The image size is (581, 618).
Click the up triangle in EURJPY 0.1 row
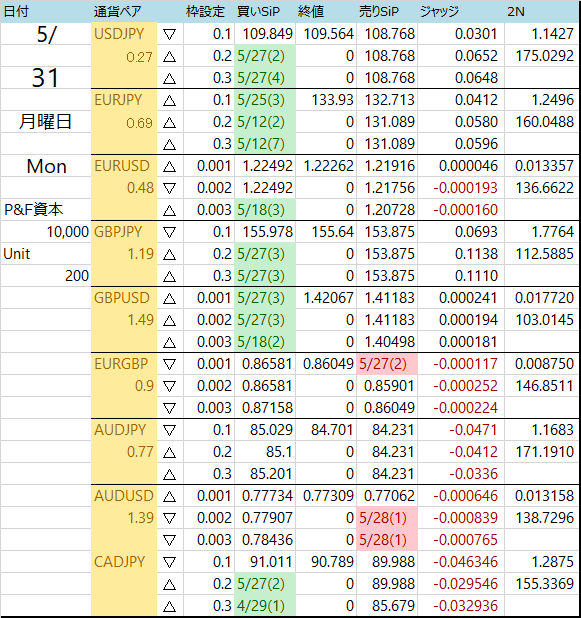click(169, 101)
